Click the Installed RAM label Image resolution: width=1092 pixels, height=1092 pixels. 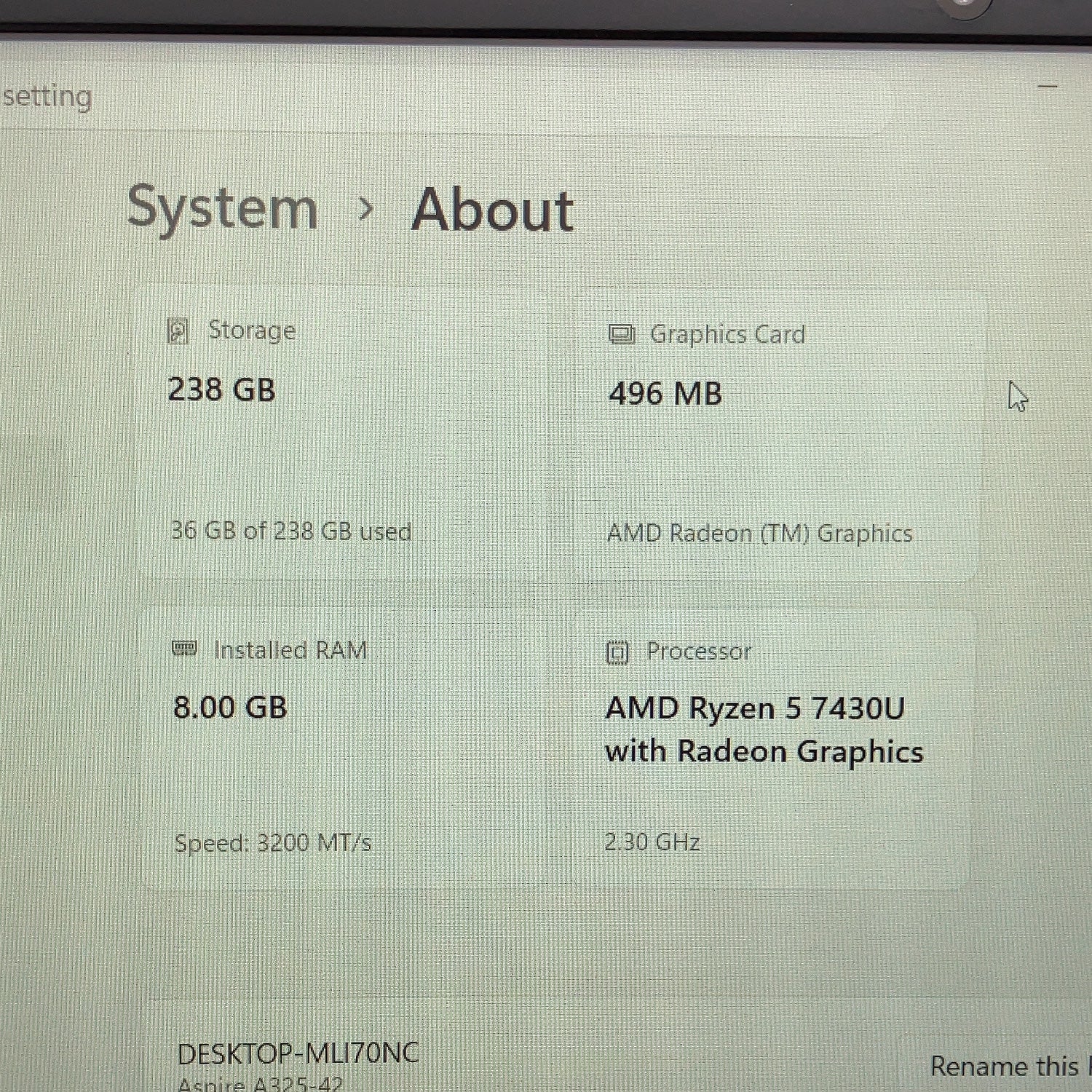point(290,650)
